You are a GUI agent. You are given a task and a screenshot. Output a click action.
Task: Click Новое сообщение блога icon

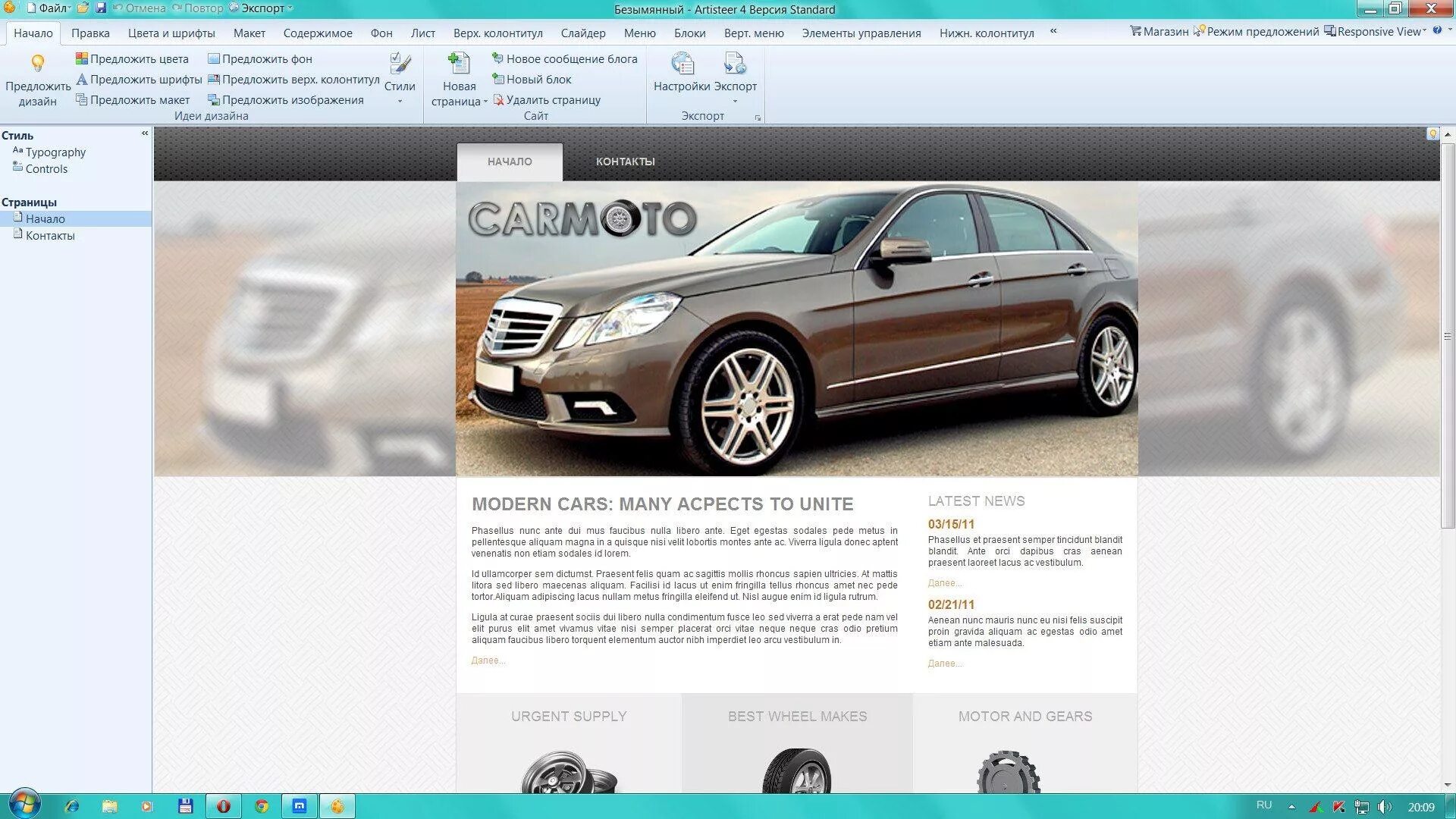pyautogui.click(x=498, y=59)
